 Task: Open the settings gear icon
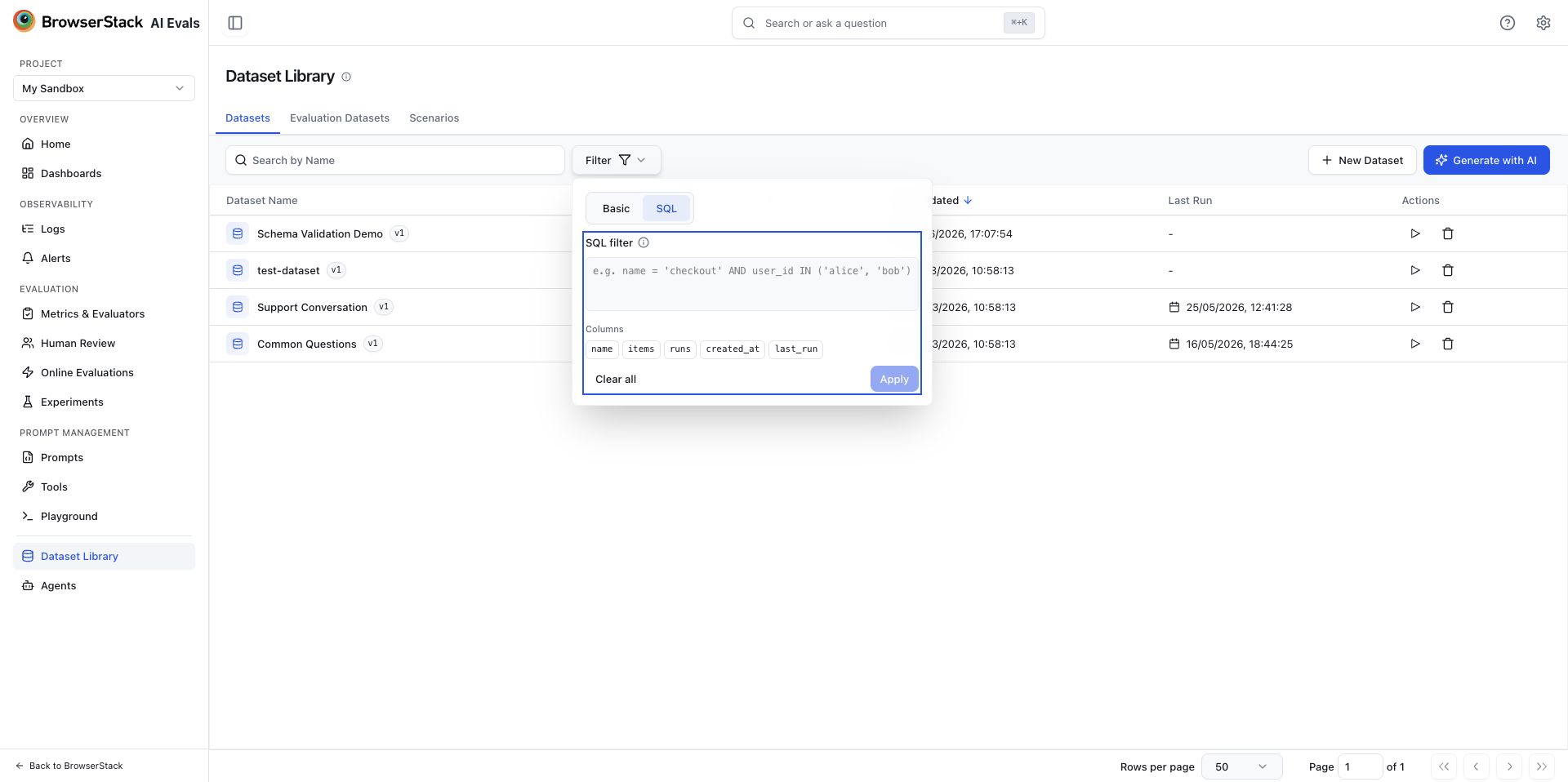tap(1543, 23)
